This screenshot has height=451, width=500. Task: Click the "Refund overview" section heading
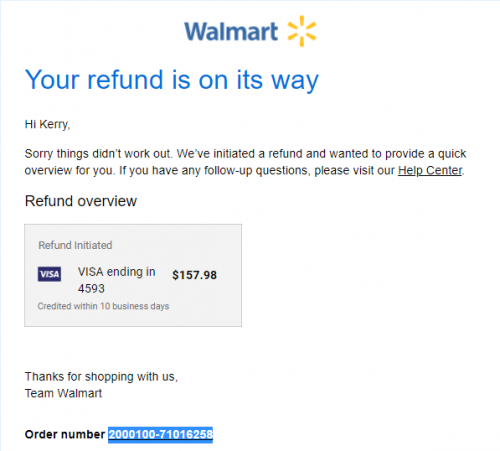(x=81, y=201)
